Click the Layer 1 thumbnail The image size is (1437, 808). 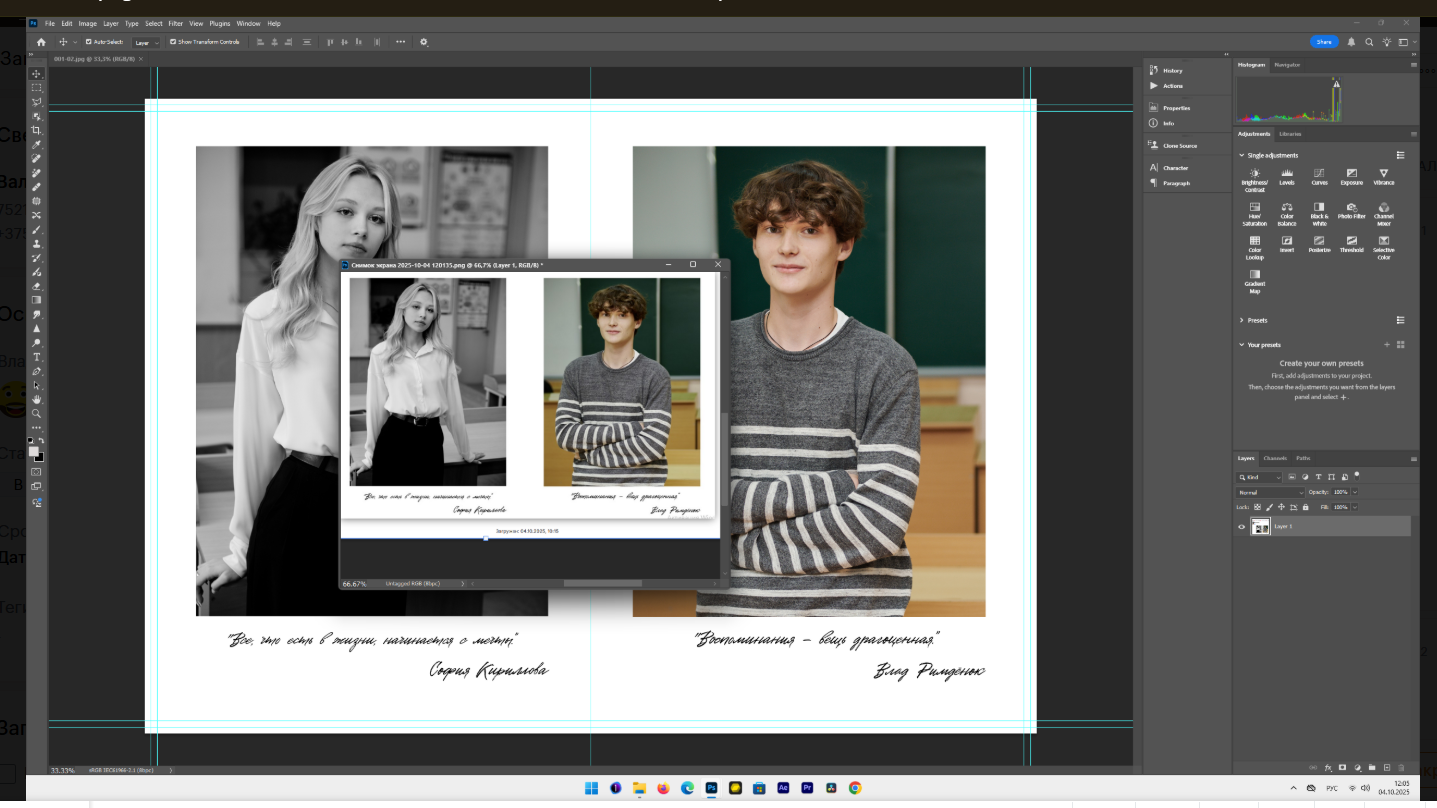[1260, 527]
